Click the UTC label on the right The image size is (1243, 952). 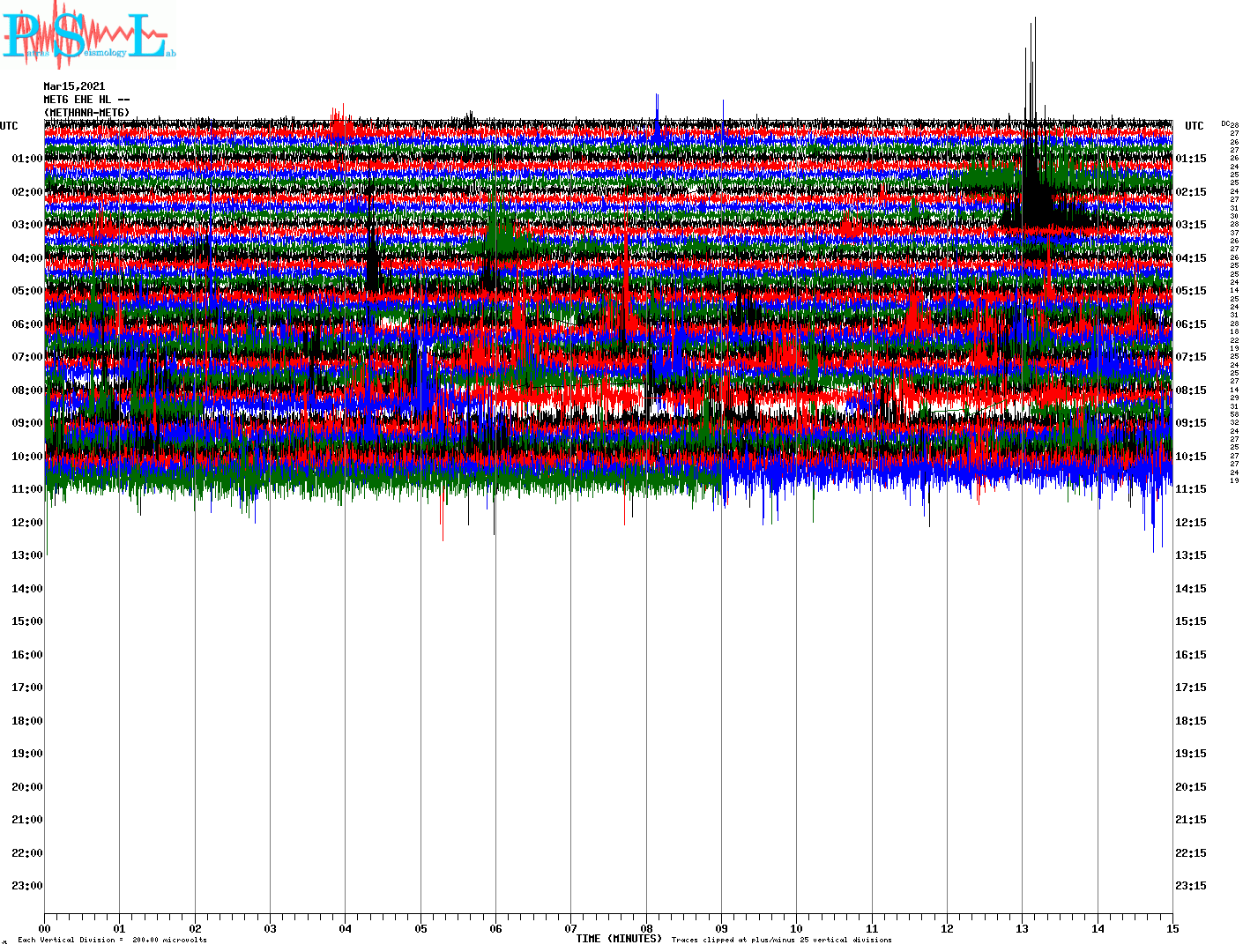coord(1194,126)
